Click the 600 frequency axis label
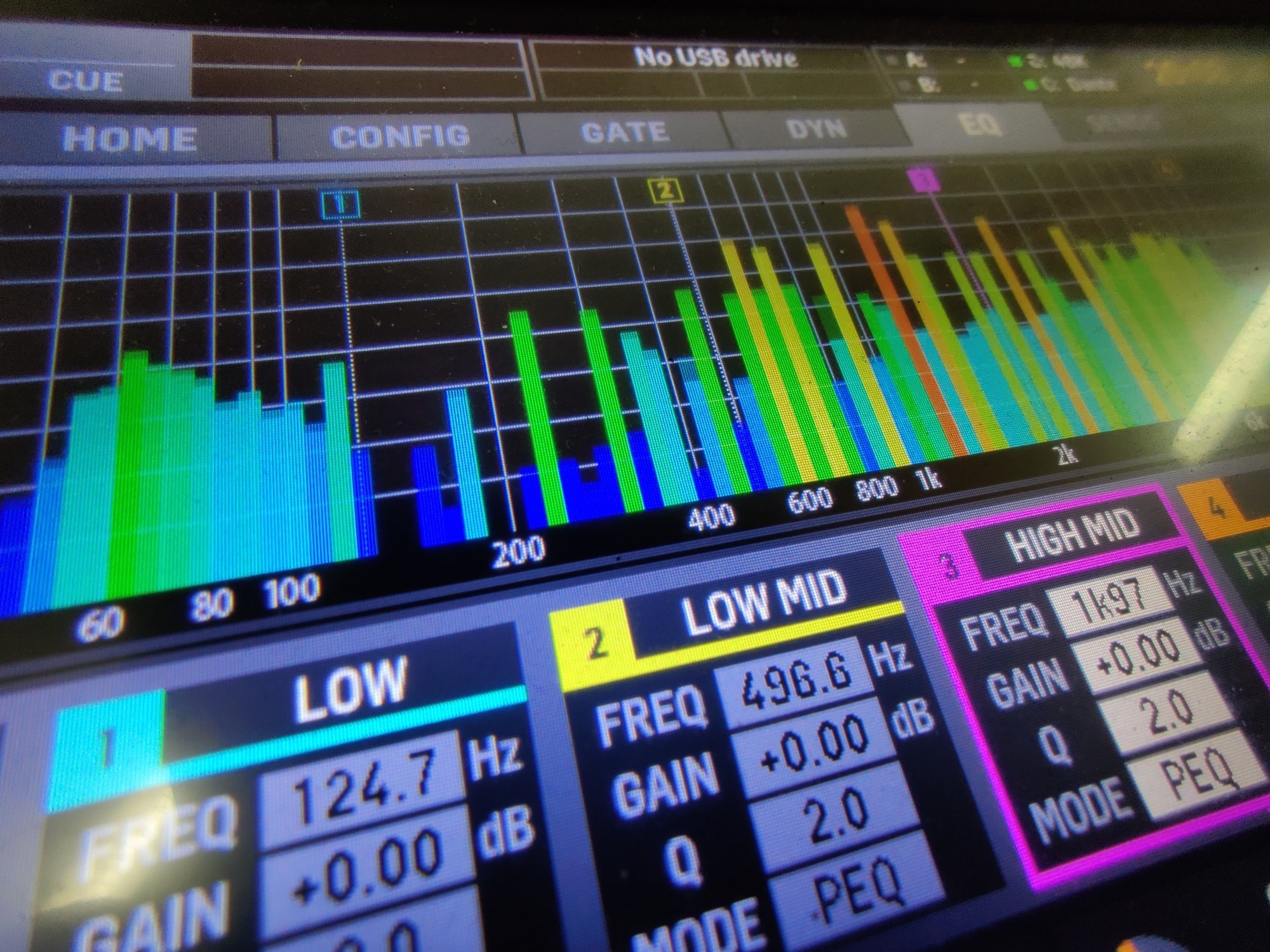The height and width of the screenshot is (952, 1270). coord(809,500)
